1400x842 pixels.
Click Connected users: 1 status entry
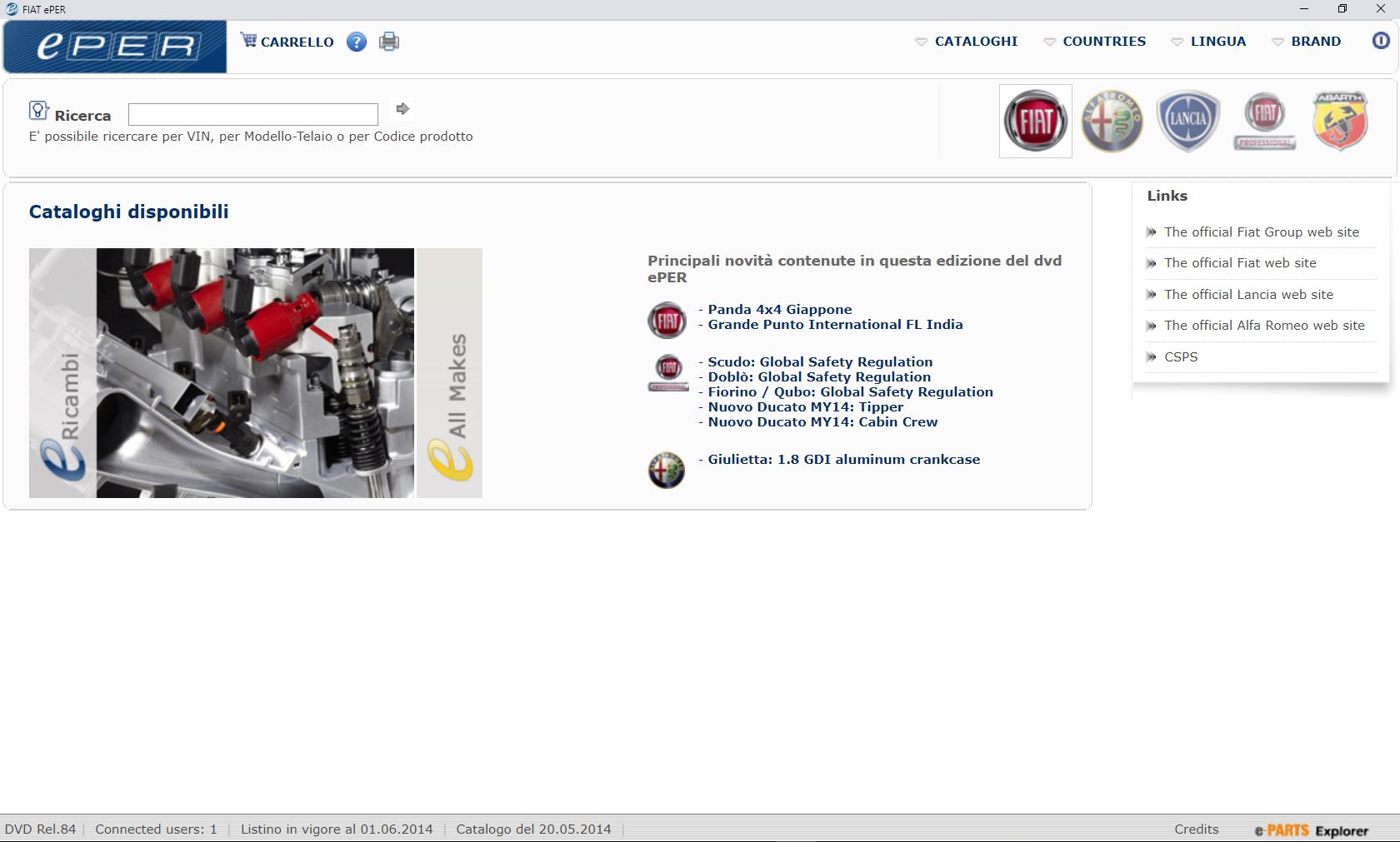pos(156,830)
